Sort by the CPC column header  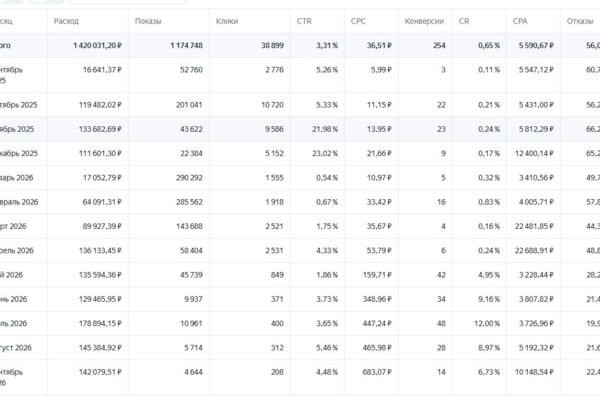358,21
